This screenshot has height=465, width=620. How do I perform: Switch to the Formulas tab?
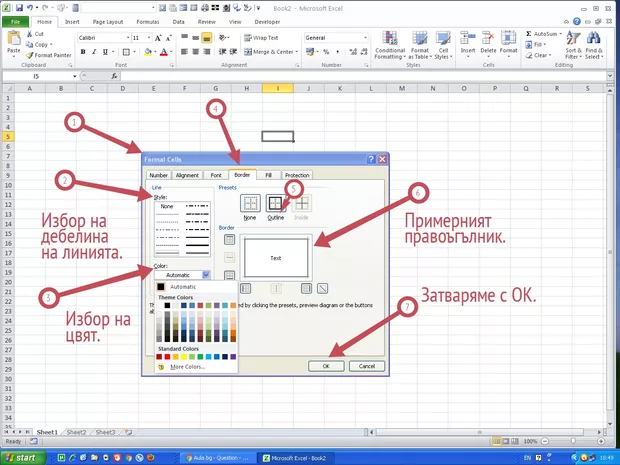tap(148, 22)
